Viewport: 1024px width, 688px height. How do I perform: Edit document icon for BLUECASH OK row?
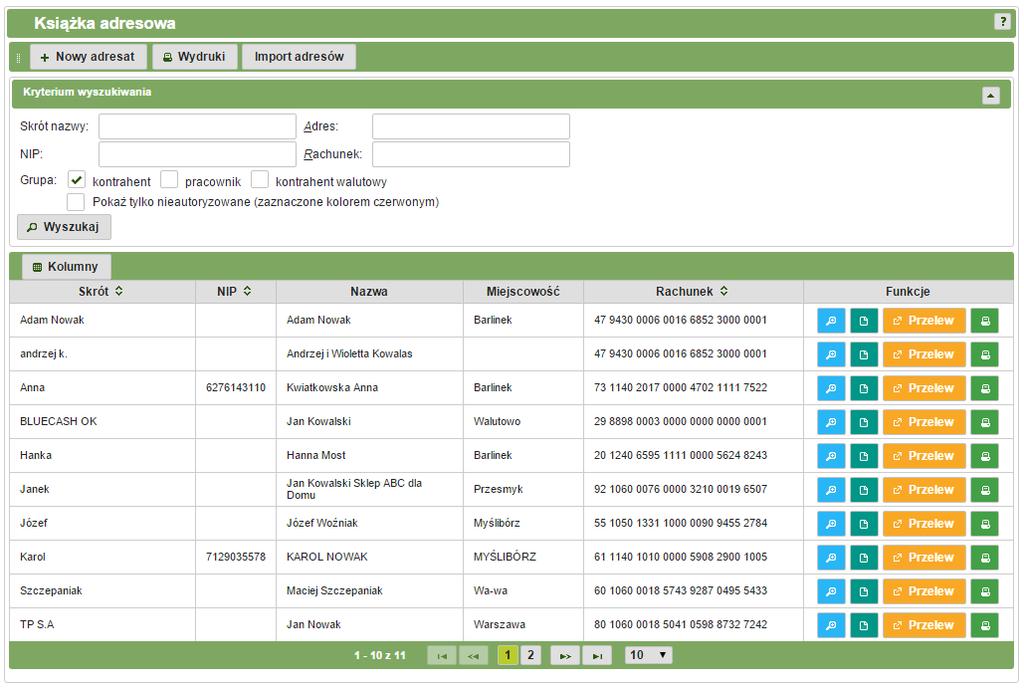pyautogui.click(x=863, y=422)
